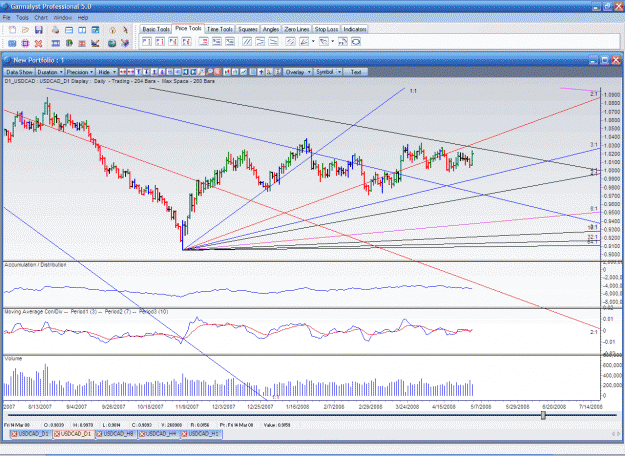Open the Duration dropdown

point(50,72)
